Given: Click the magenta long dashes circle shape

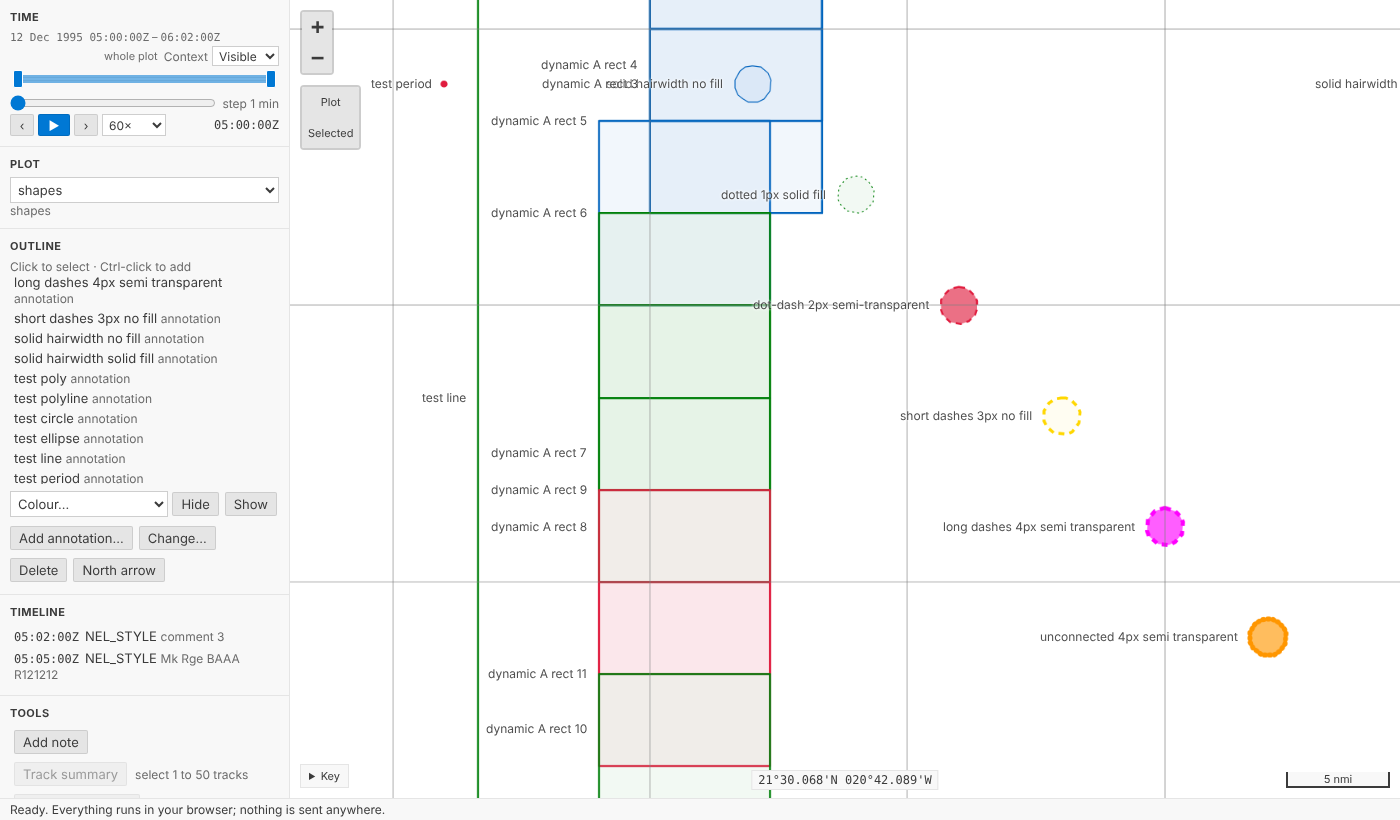Looking at the screenshot, I should coord(1165,526).
